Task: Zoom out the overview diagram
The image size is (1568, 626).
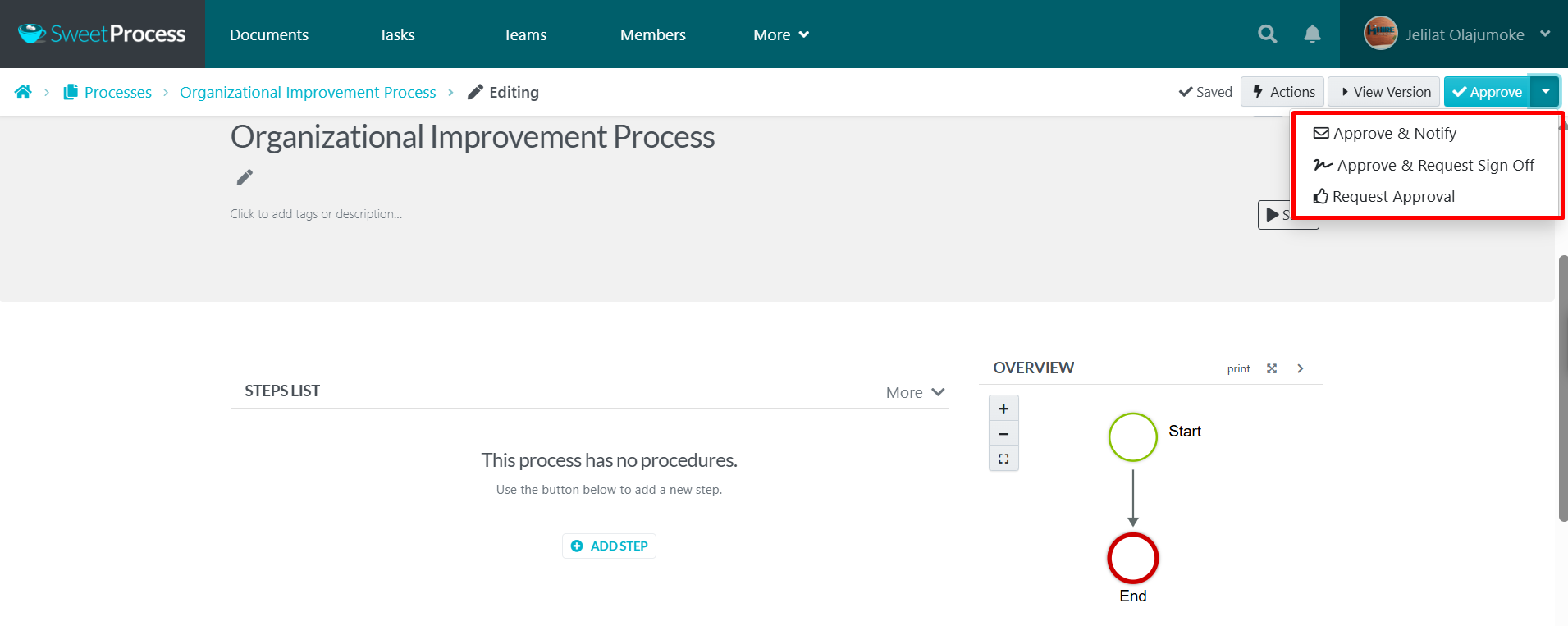Action: (1003, 433)
